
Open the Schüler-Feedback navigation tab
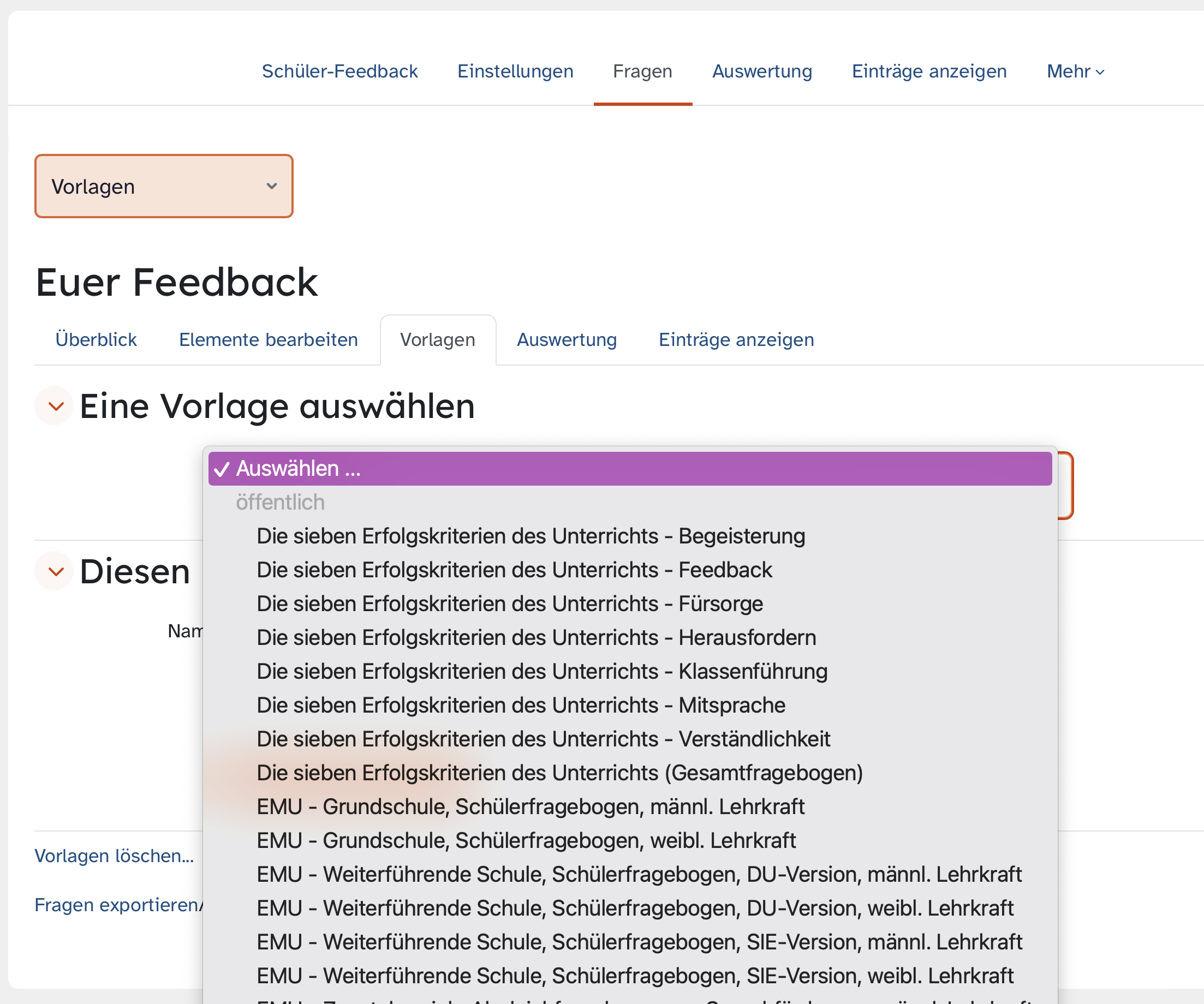pos(339,71)
